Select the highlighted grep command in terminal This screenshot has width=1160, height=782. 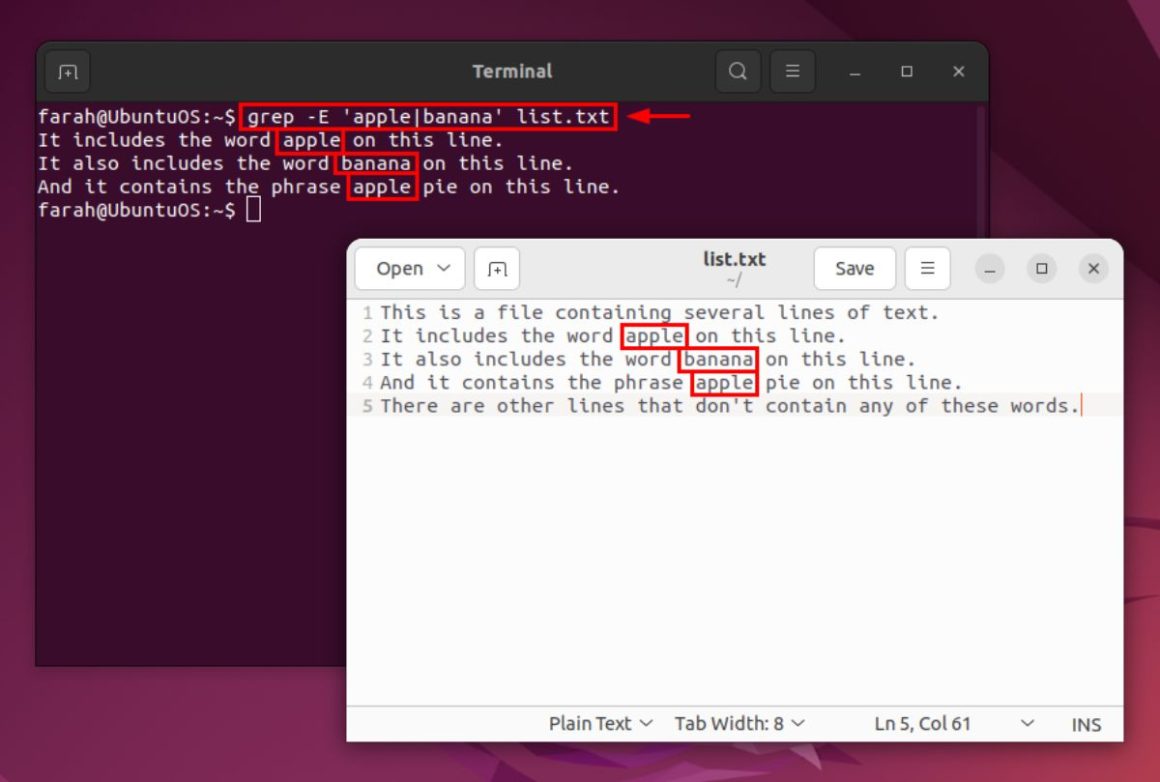pos(430,116)
